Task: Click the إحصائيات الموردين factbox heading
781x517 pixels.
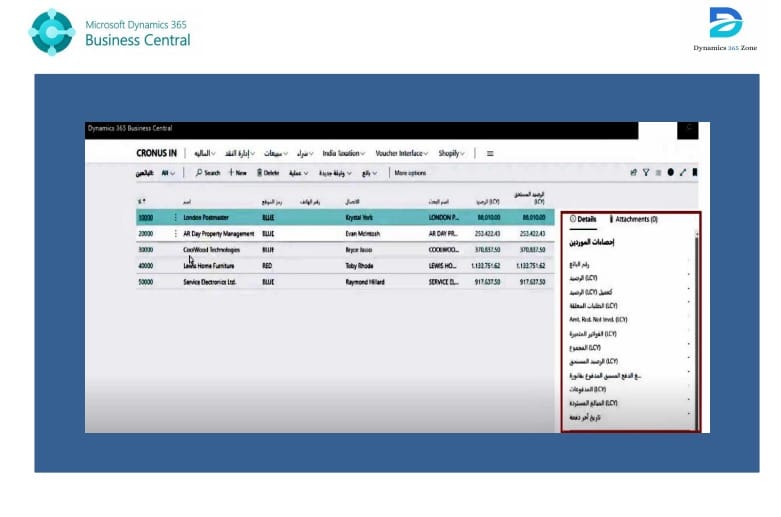Action: click(x=591, y=243)
